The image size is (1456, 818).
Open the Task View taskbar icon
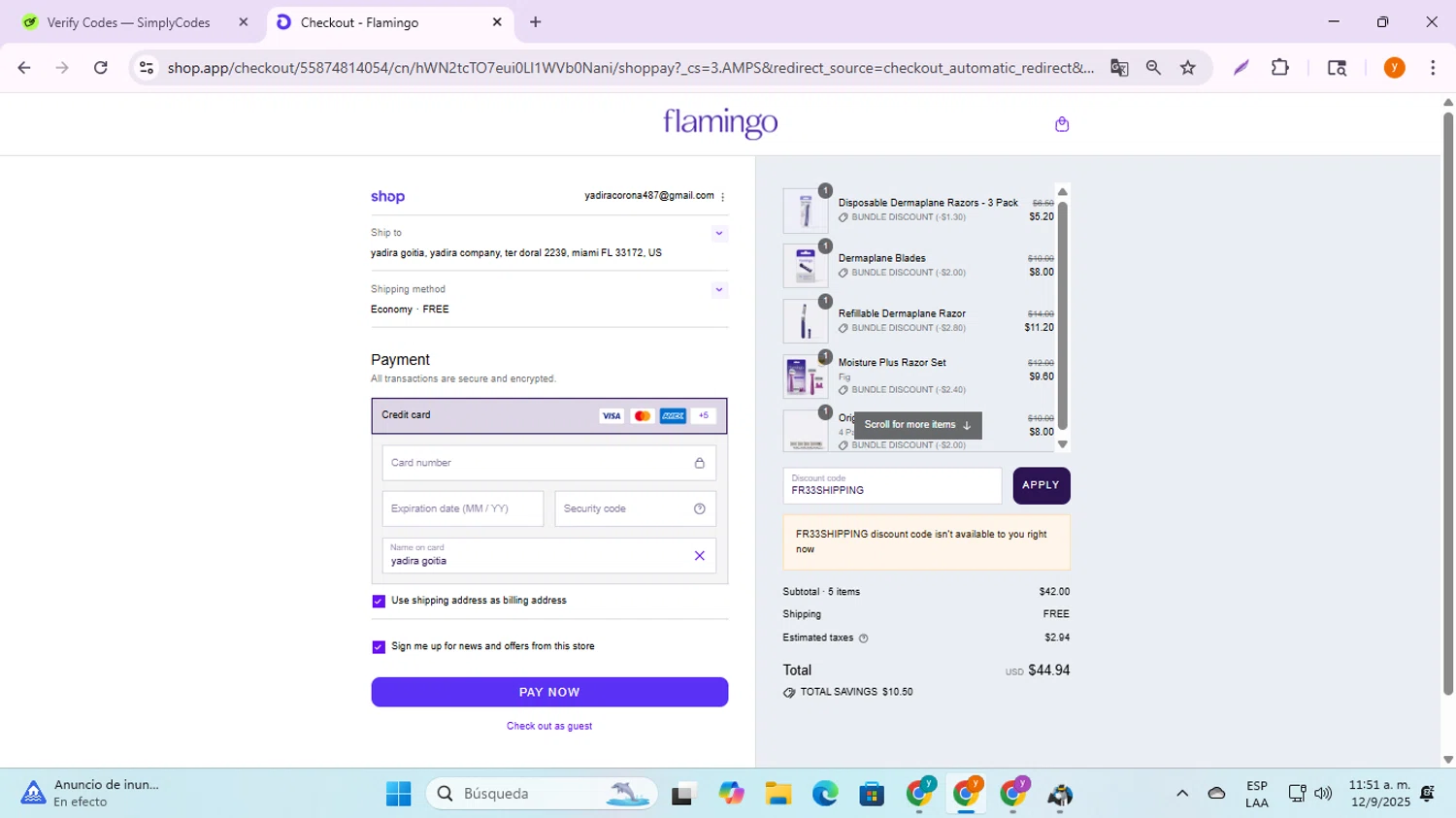[684, 794]
